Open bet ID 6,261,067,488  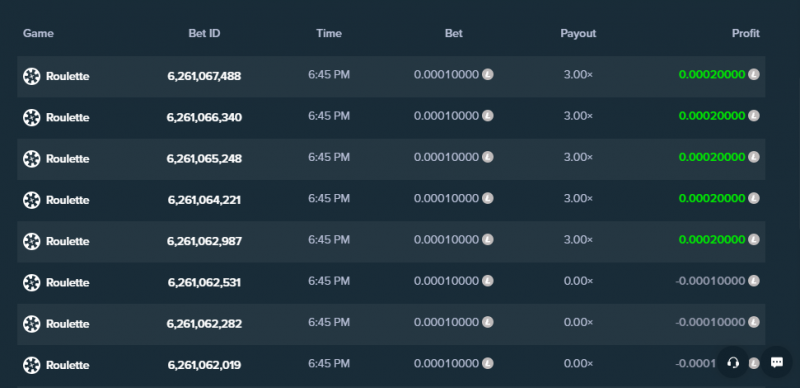click(204, 77)
